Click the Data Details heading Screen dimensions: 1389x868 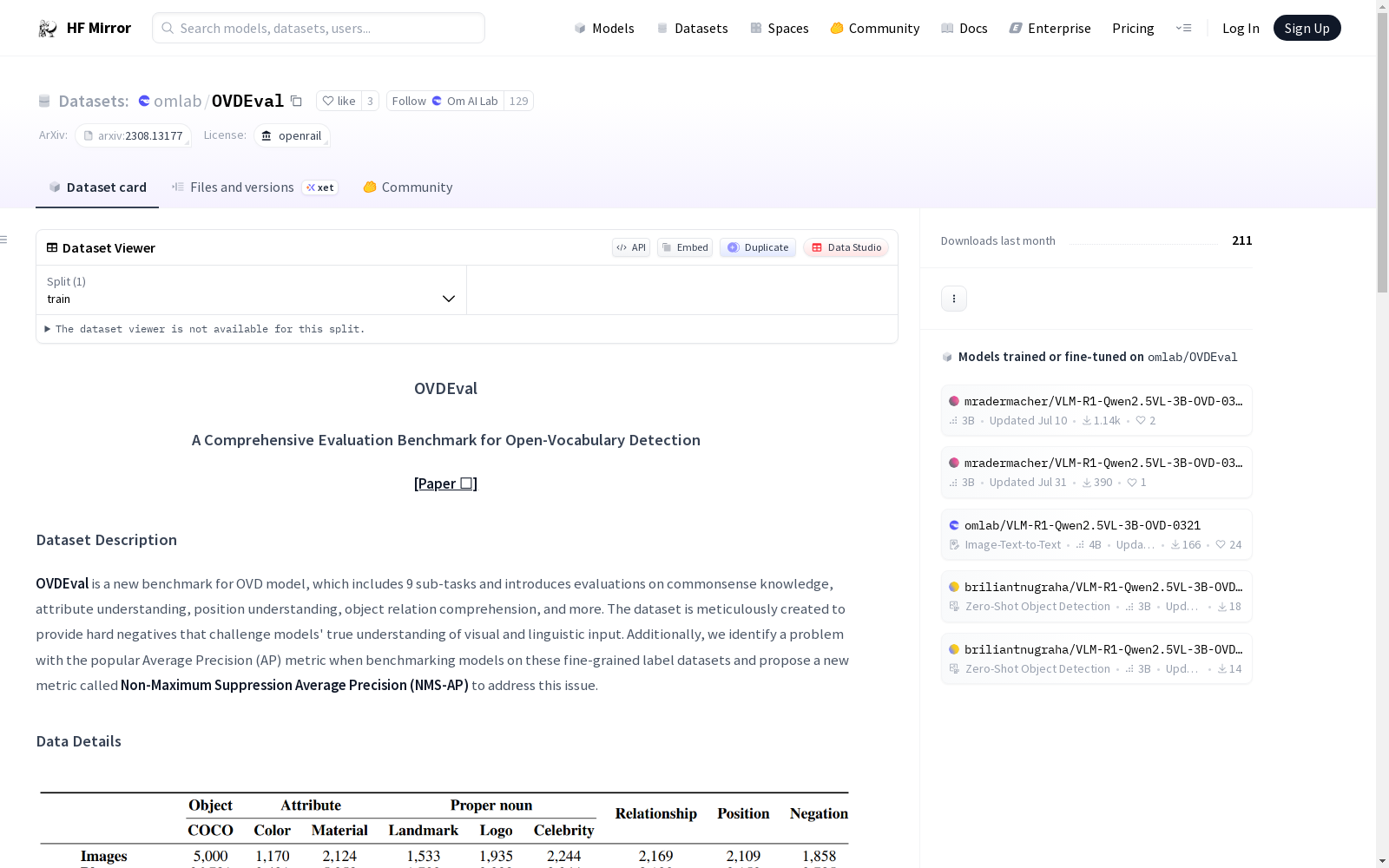click(x=79, y=741)
